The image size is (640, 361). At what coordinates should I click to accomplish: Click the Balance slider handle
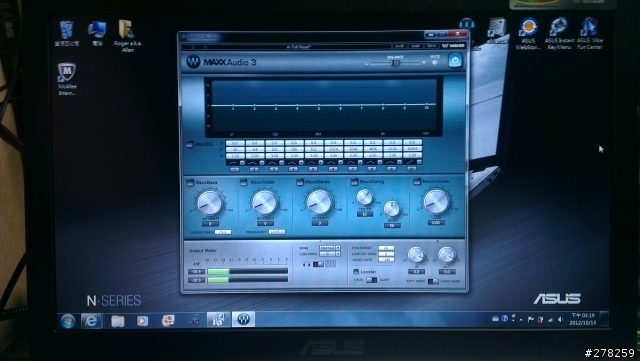(x=395, y=63)
